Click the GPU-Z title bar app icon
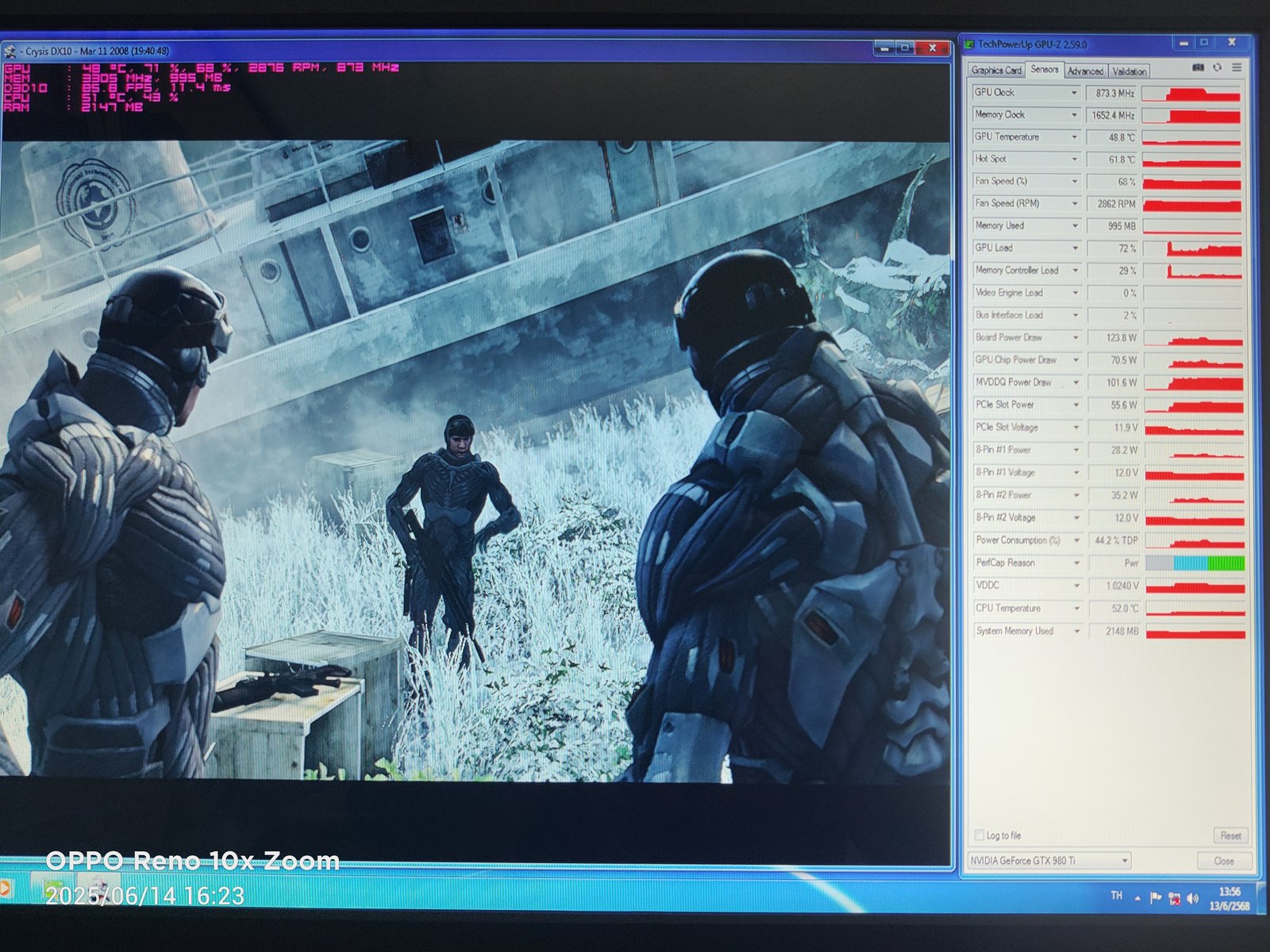 [x=969, y=44]
